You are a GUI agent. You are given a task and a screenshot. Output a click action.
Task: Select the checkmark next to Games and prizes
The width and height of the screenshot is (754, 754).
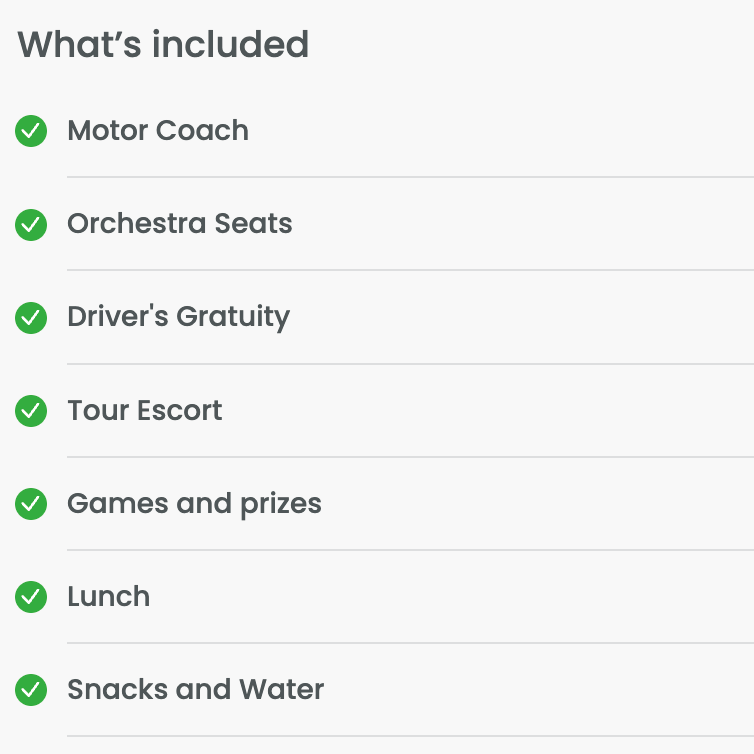[x=31, y=504]
